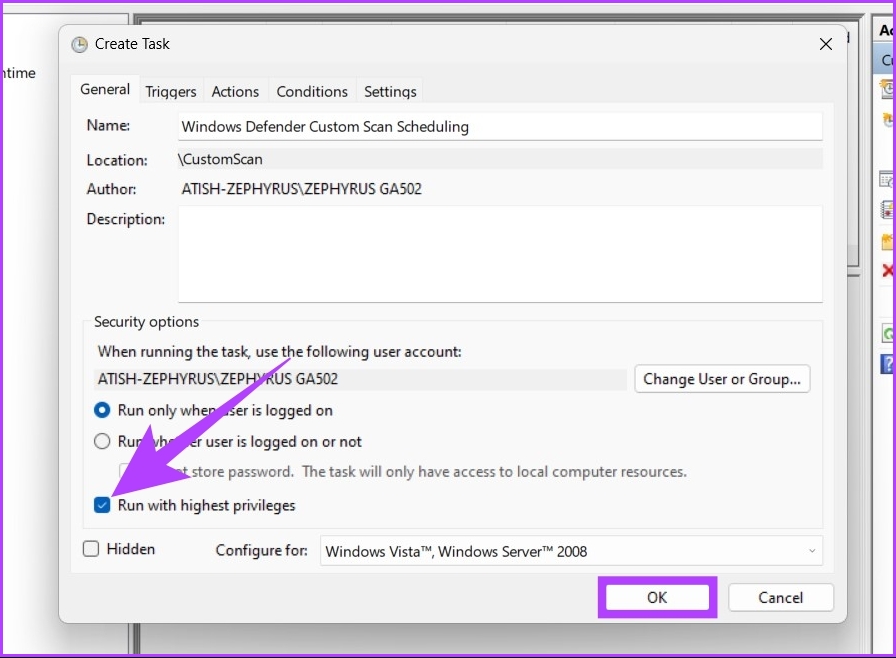The width and height of the screenshot is (896, 658).
Task: Select Run whether user is logged on or not
Action: (x=102, y=441)
